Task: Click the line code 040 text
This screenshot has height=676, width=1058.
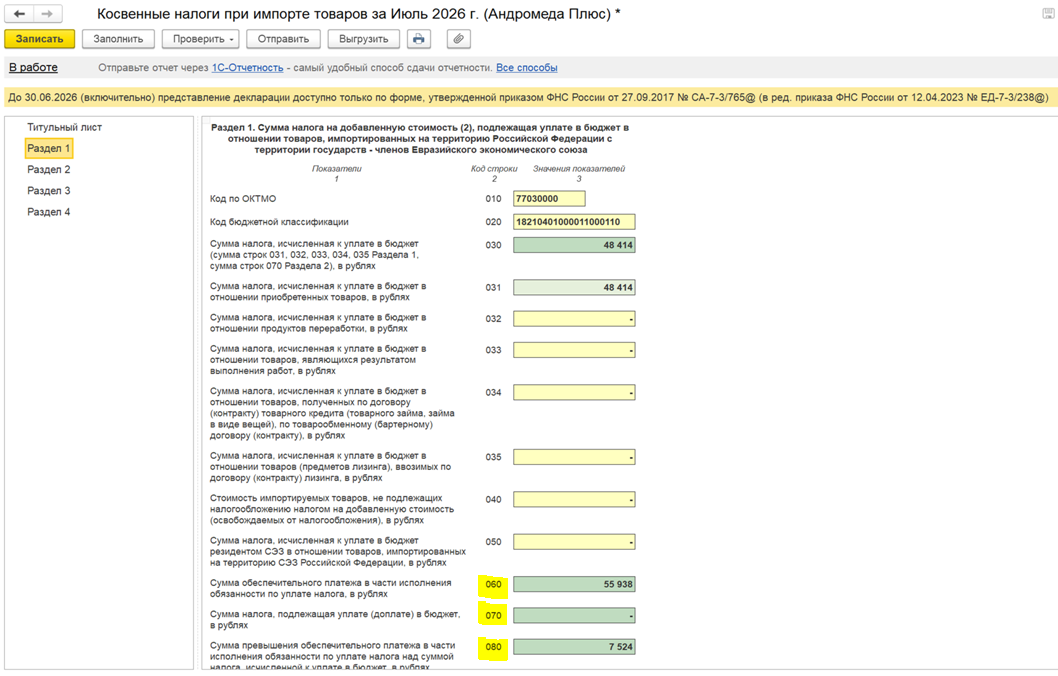Action: (x=493, y=500)
